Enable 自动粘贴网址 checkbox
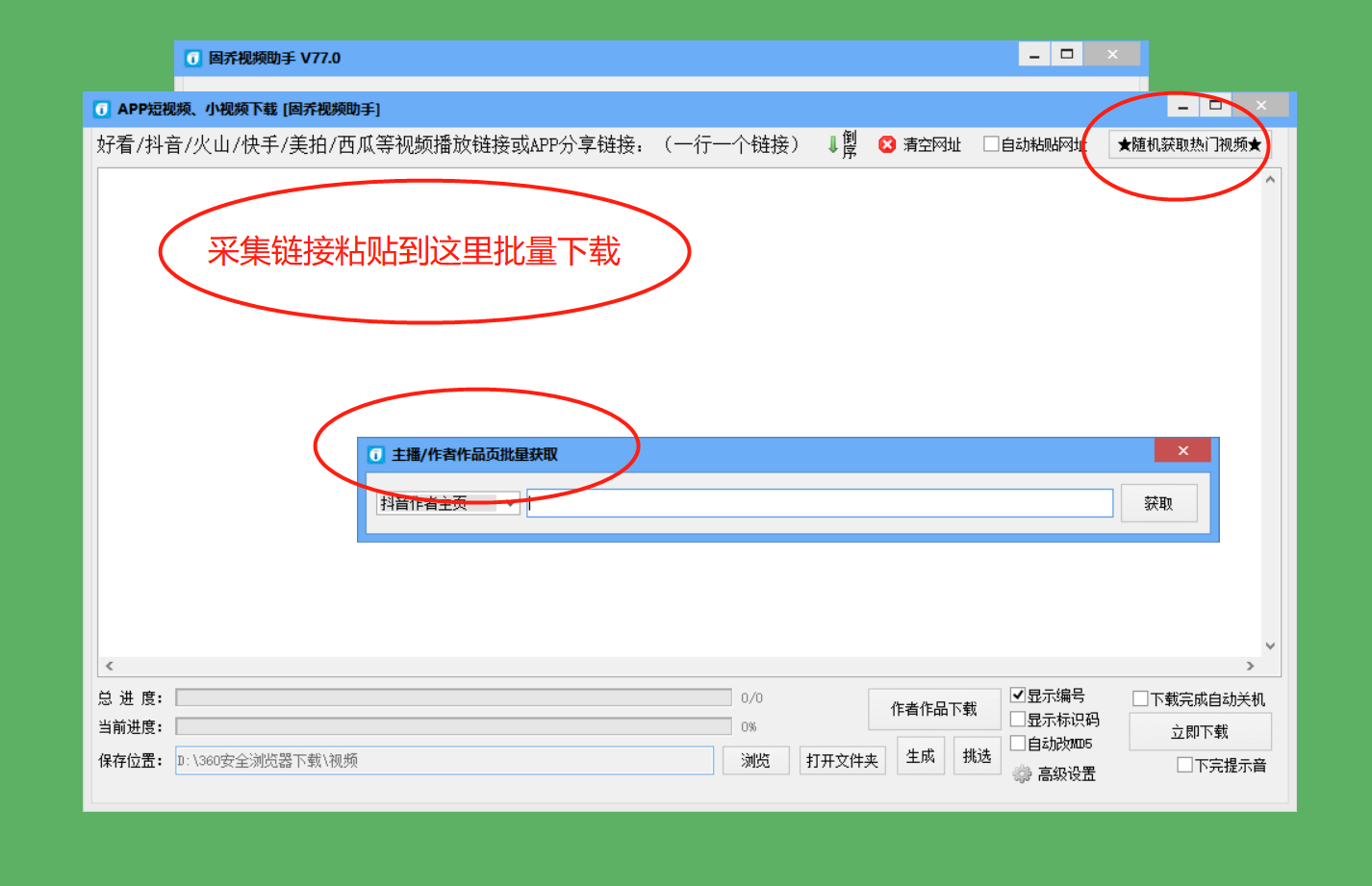Screen dimensions: 1372x886 [991, 144]
